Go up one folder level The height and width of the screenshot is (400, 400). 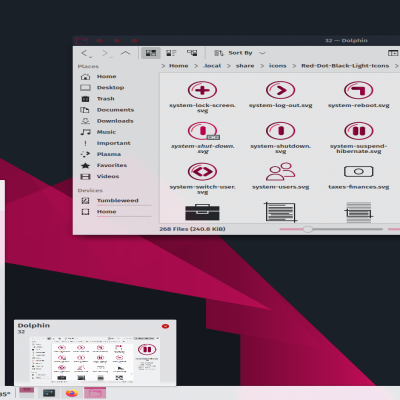coord(125,53)
